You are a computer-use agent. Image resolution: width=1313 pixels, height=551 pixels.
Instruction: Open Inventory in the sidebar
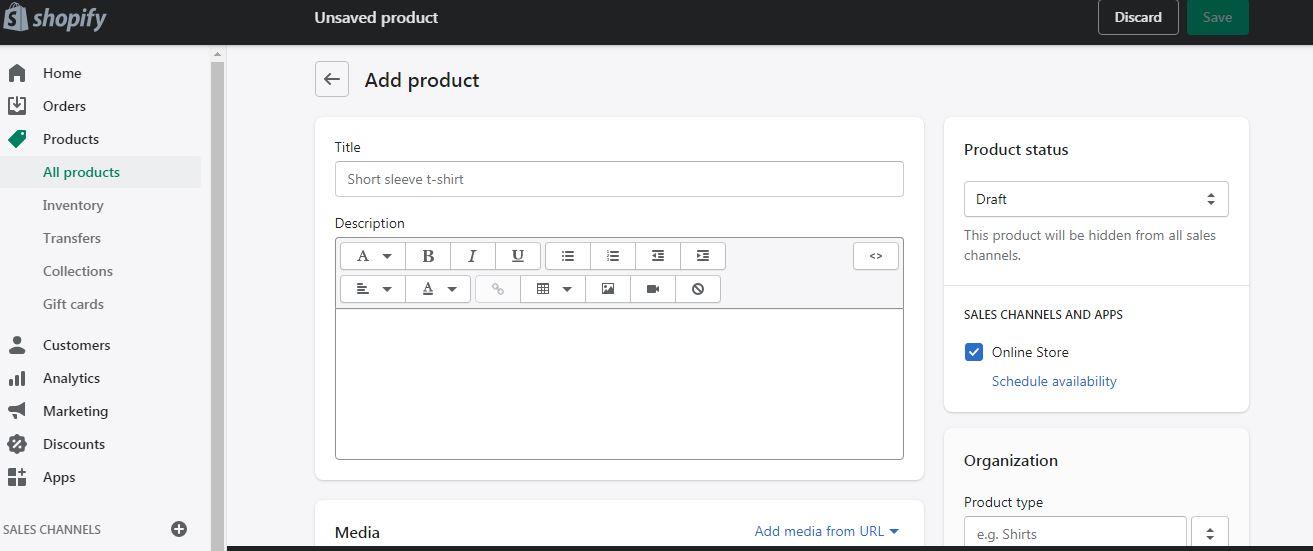tap(73, 205)
